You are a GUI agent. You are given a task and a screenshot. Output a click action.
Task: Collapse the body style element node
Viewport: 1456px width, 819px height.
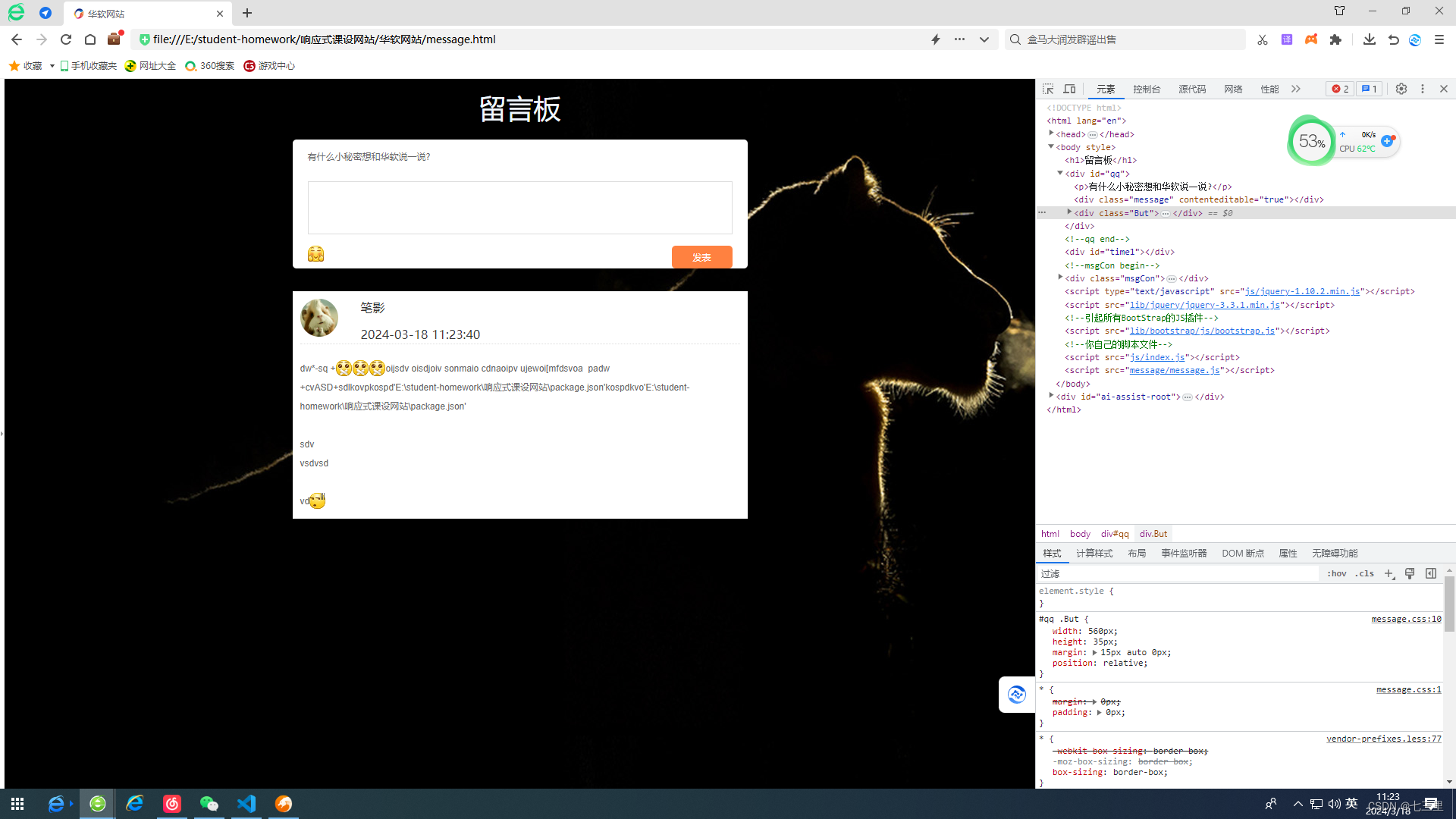1051,146
